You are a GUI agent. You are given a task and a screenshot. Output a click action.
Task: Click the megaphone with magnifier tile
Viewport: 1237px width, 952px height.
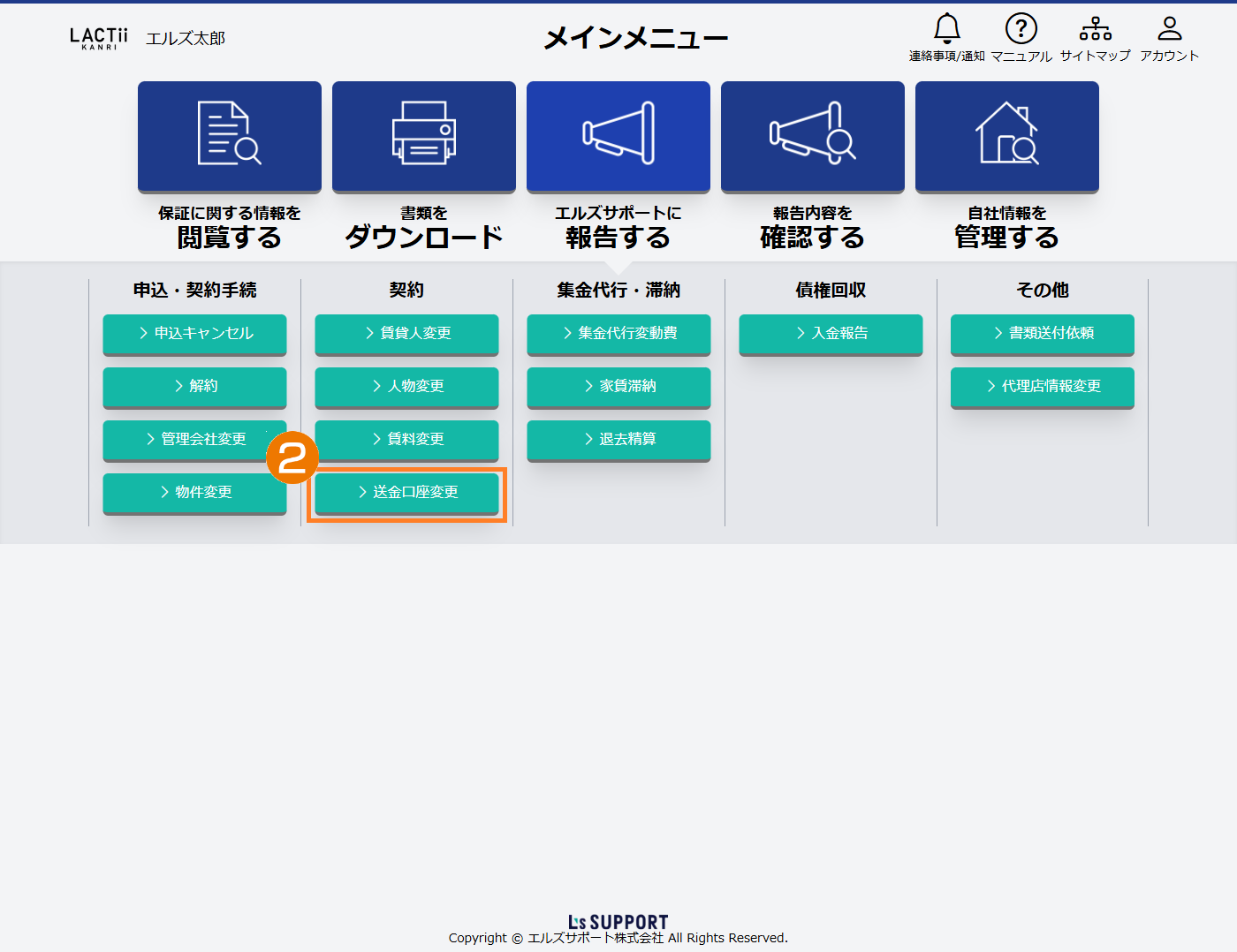coord(813,136)
